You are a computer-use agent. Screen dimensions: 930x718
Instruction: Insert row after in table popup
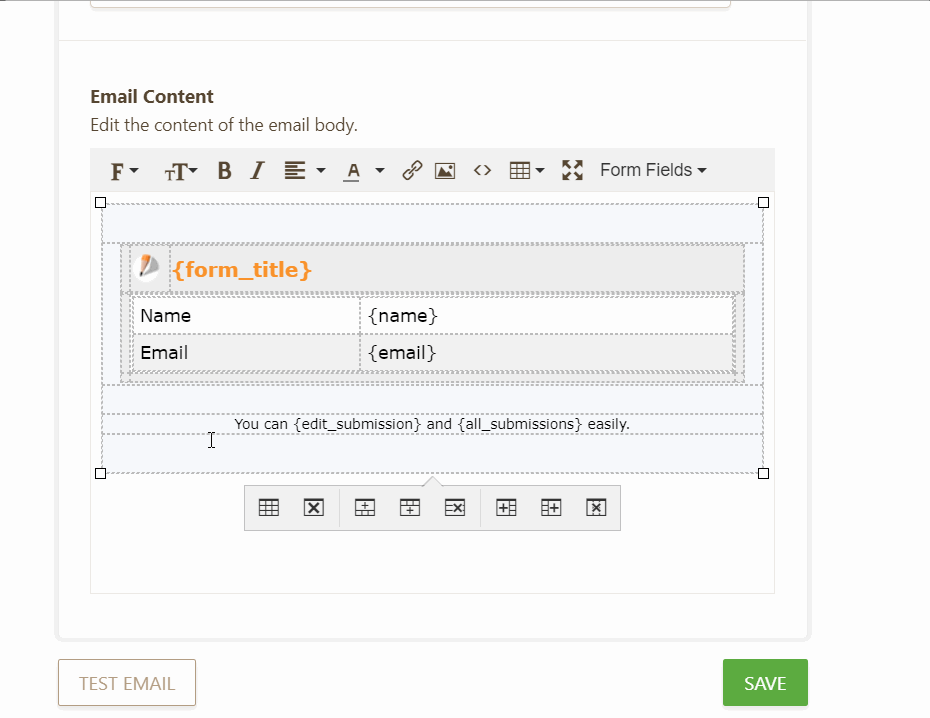(x=410, y=508)
